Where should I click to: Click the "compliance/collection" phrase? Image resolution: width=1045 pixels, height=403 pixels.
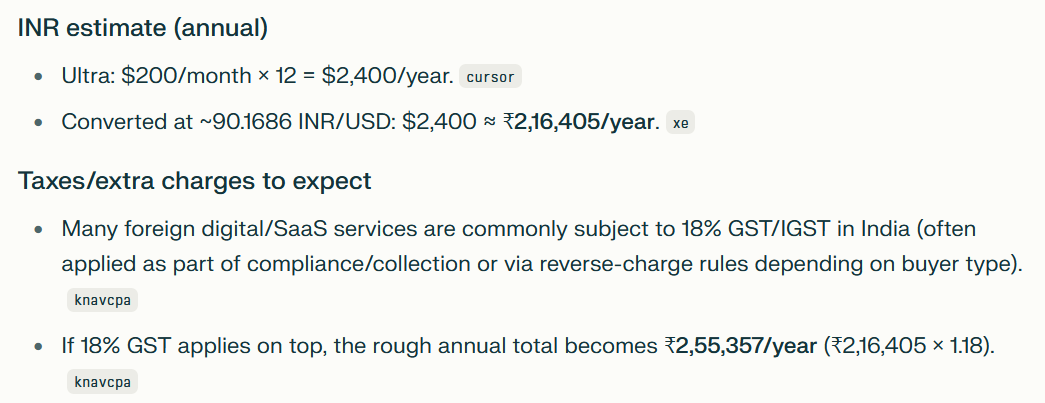click(362, 264)
